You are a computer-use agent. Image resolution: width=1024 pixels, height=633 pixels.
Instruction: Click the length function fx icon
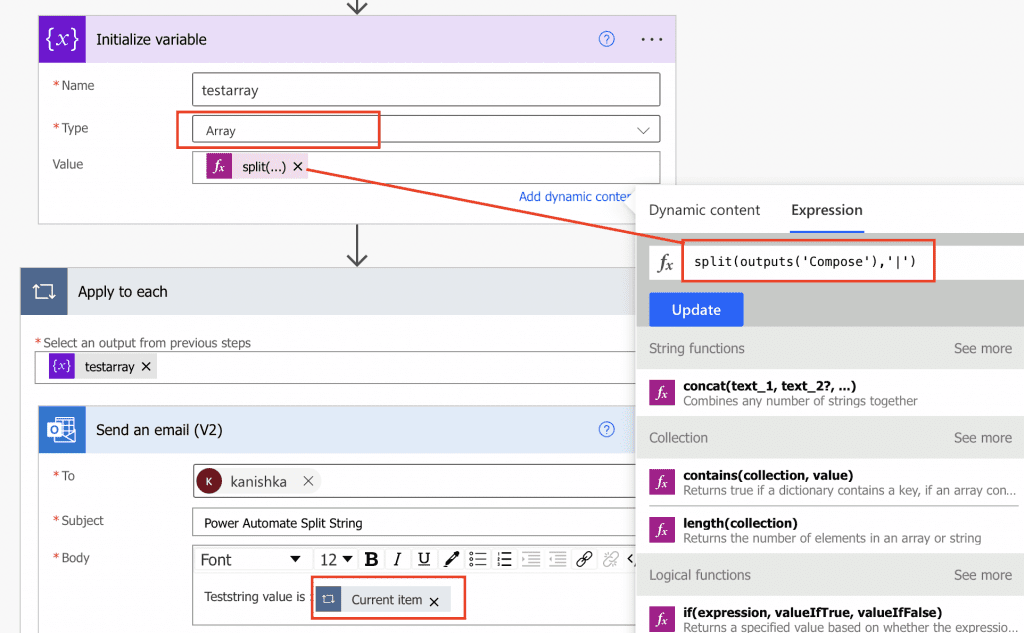pyautogui.click(x=662, y=530)
